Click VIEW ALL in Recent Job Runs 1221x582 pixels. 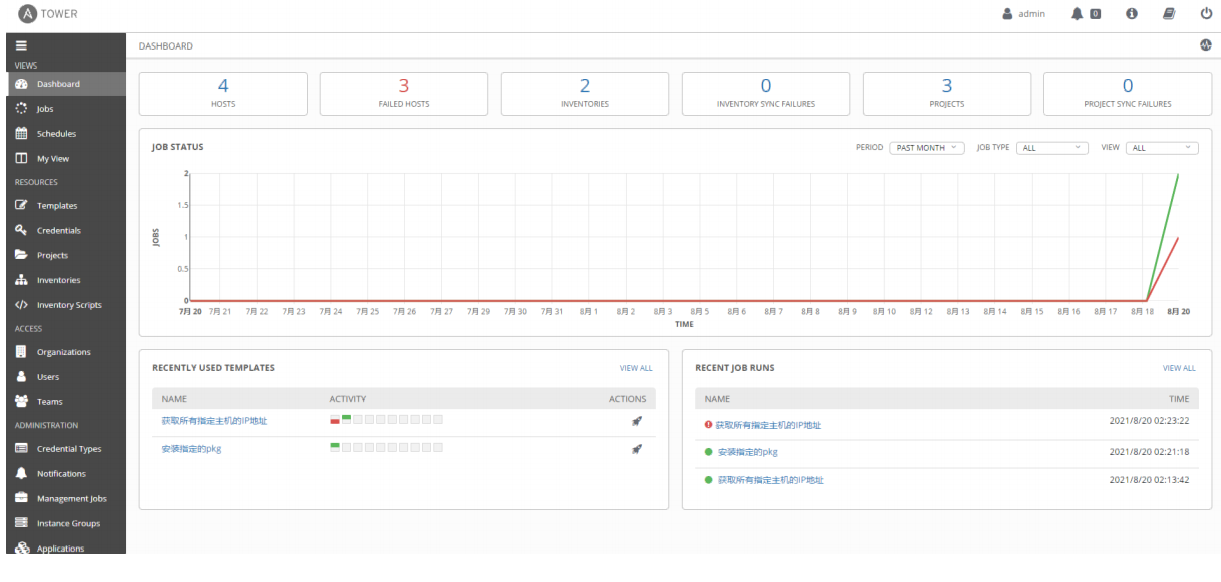click(1178, 368)
